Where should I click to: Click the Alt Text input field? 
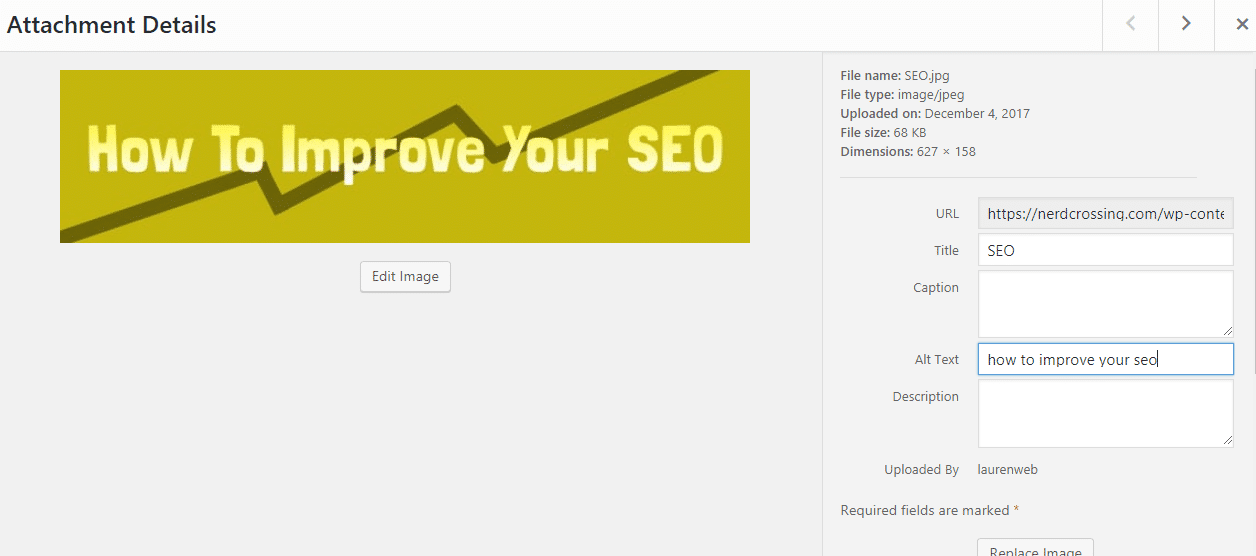pos(1105,360)
